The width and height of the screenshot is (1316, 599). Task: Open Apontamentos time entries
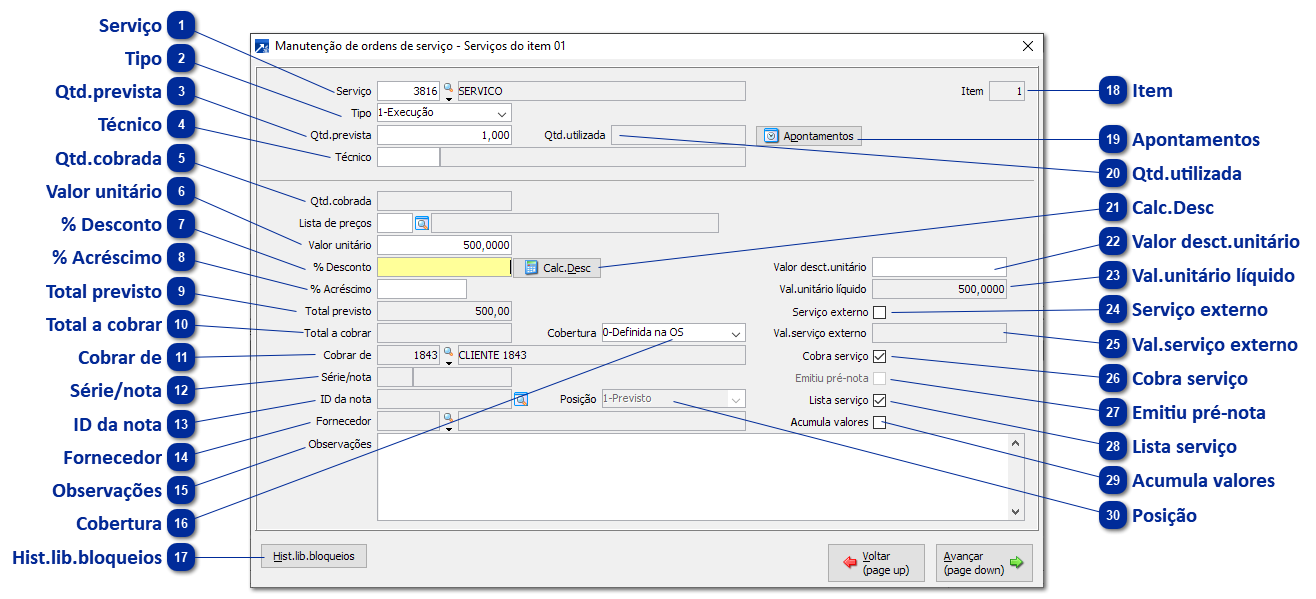coord(808,136)
